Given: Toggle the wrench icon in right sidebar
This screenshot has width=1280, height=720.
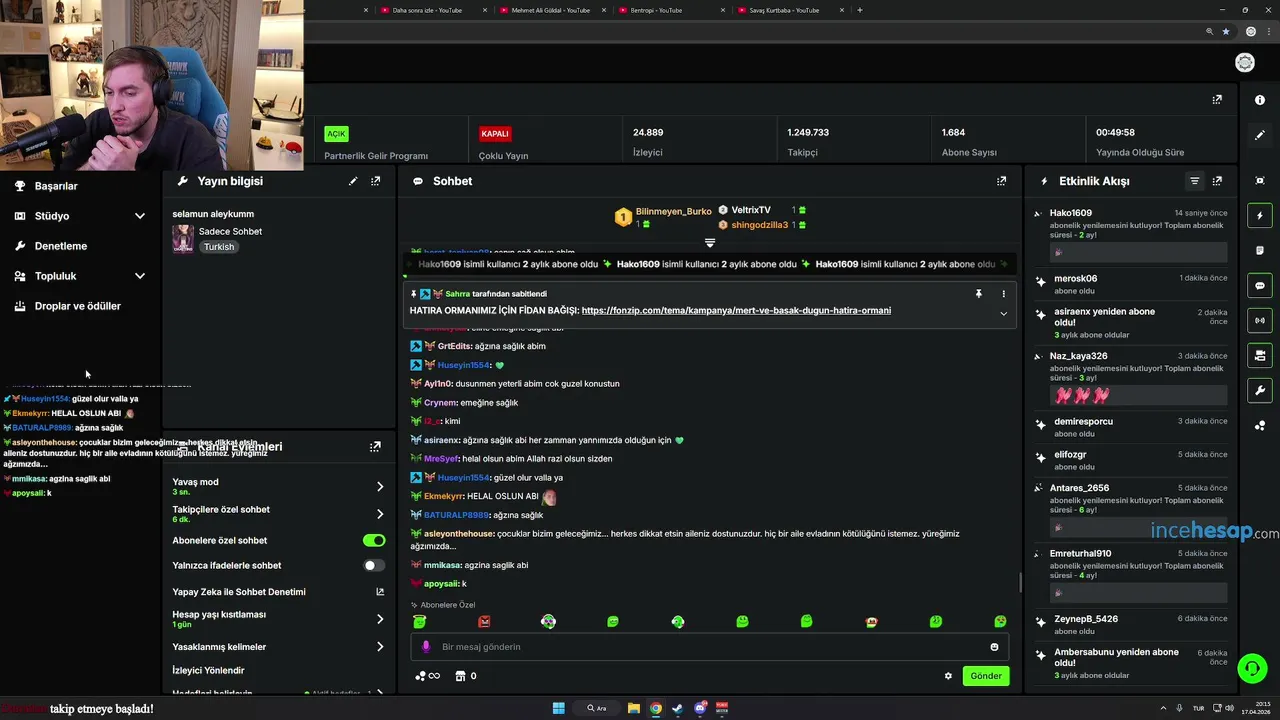Looking at the screenshot, I should (x=1260, y=390).
